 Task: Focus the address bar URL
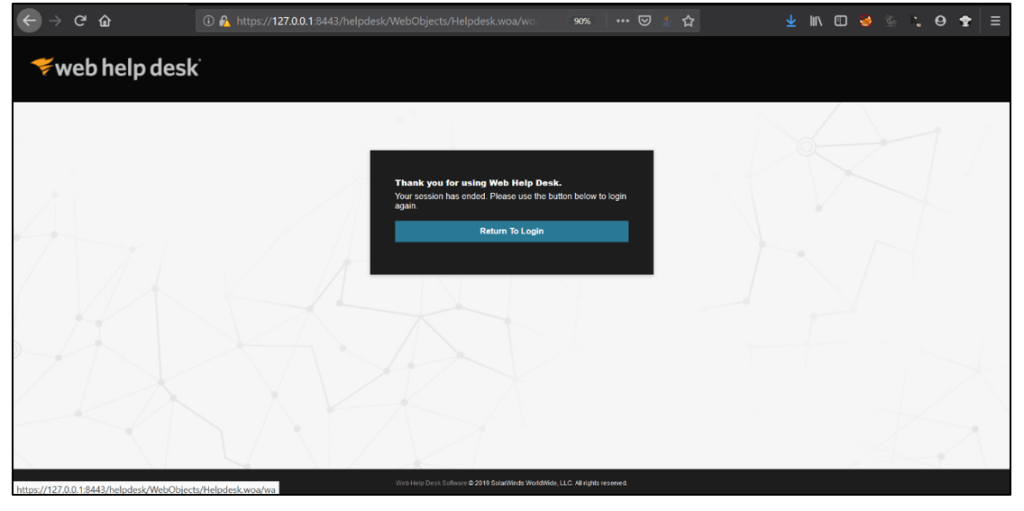click(387, 21)
